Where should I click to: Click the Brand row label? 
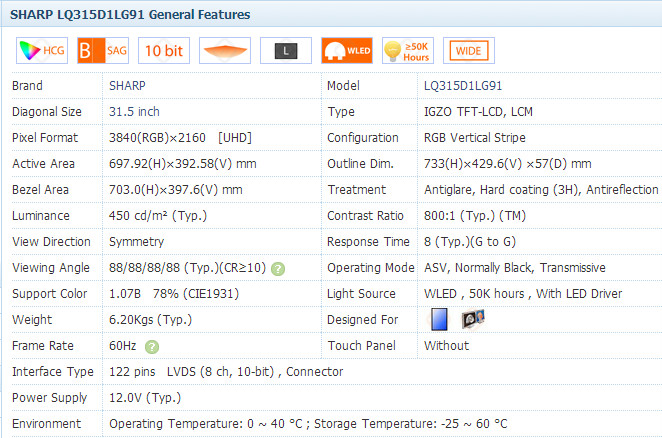pos(27,86)
